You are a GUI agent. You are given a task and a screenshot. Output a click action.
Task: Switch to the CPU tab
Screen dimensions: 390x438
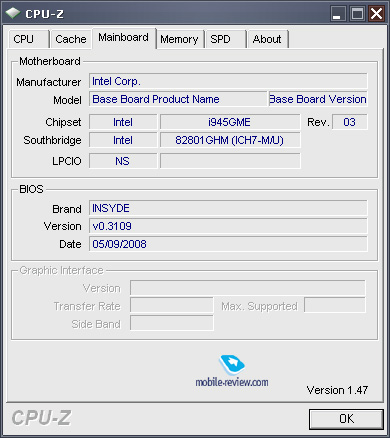click(29, 39)
